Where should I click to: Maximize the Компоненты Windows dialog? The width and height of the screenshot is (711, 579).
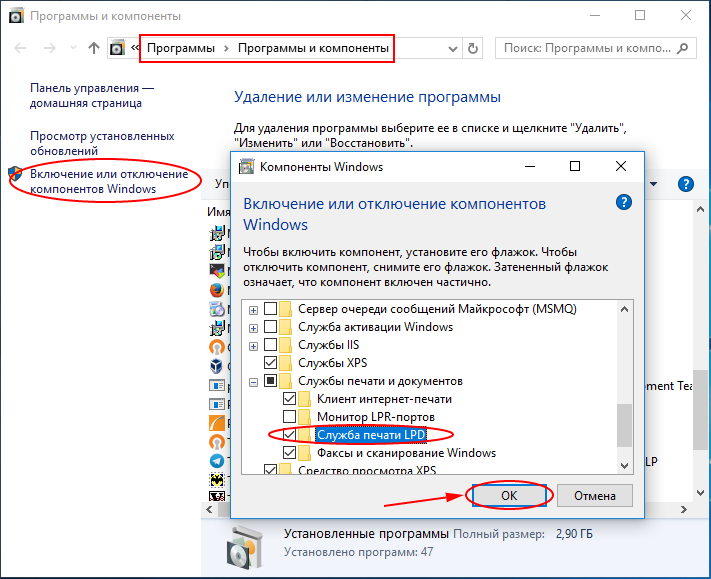575,166
